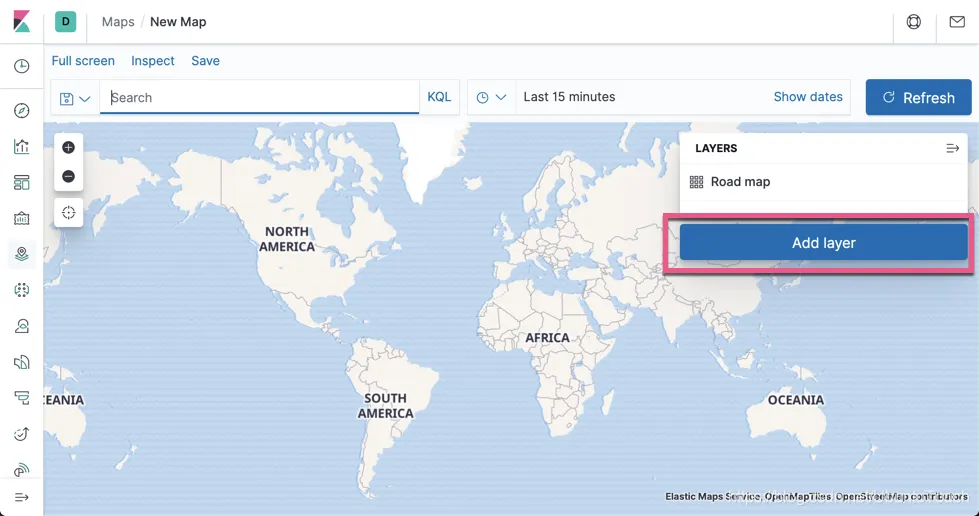
Task: Open Machine Learning icon in sidebar
Action: coord(22,290)
